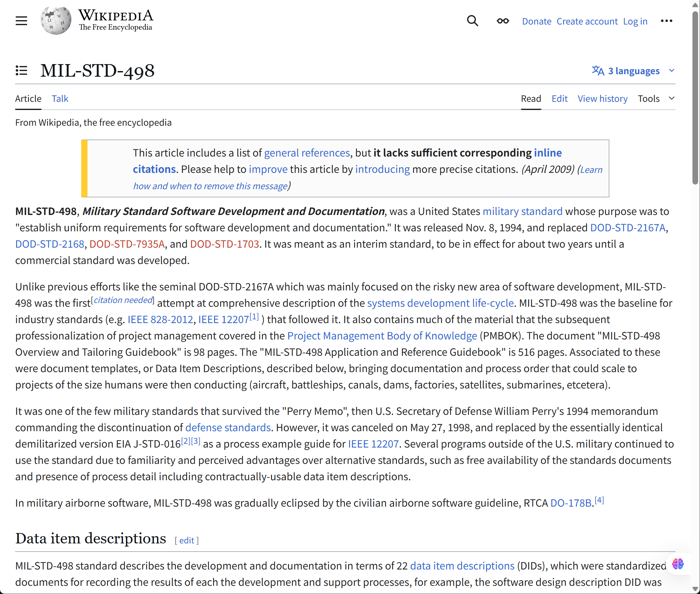Click footnote reference [1]
The height and width of the screenshot is (594, 700).
point(254,317)
